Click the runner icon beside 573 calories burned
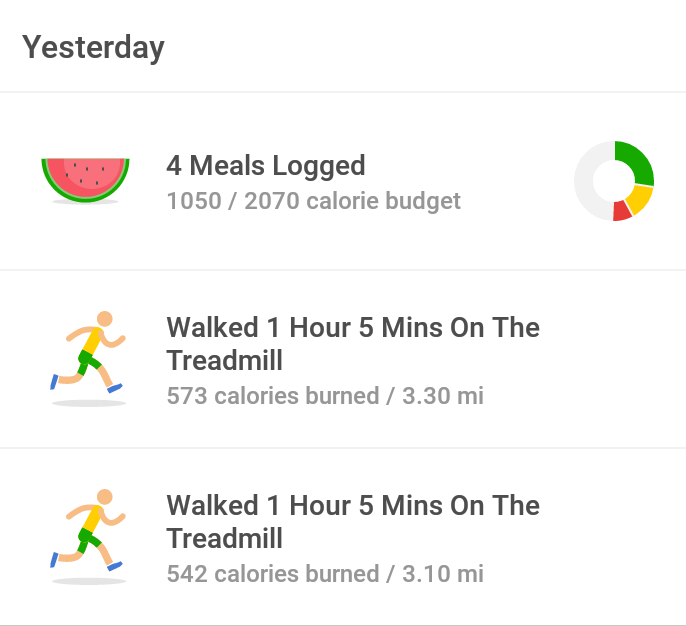 click(x=88, y=357)
